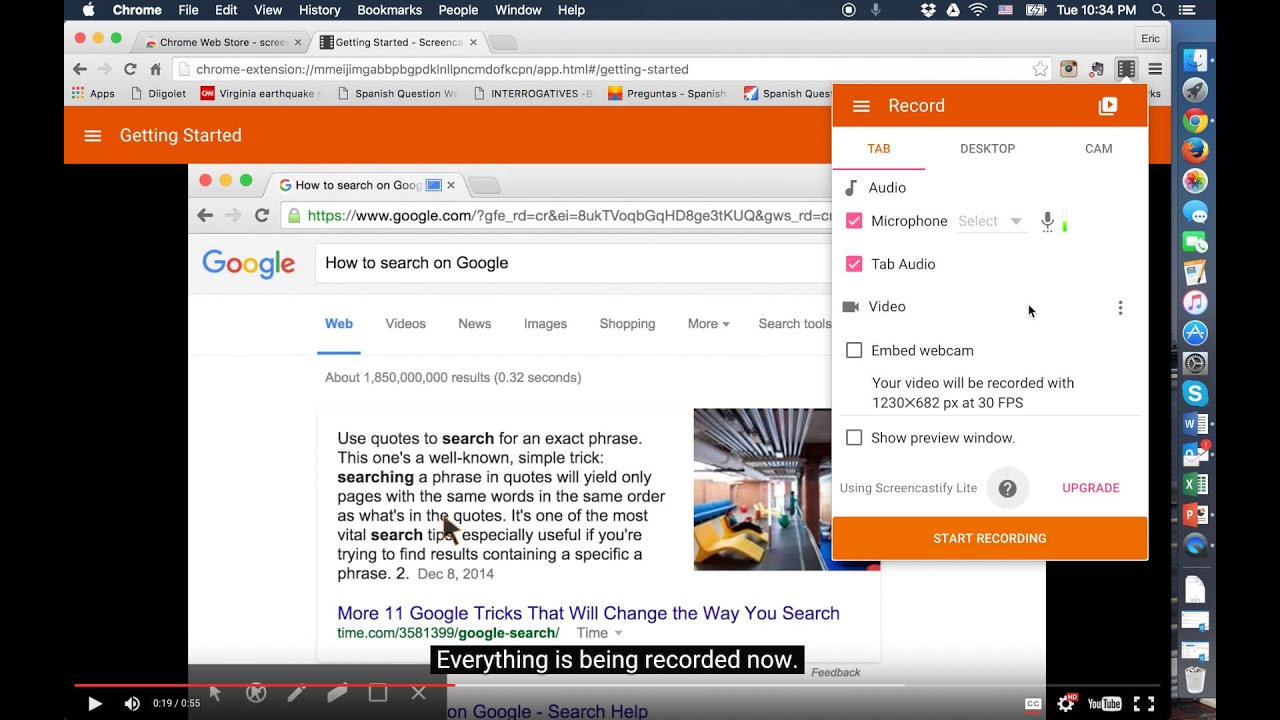Select the rectangle annotation tool
Viewport: 1280px width, 720px height.
click(377, 692)
